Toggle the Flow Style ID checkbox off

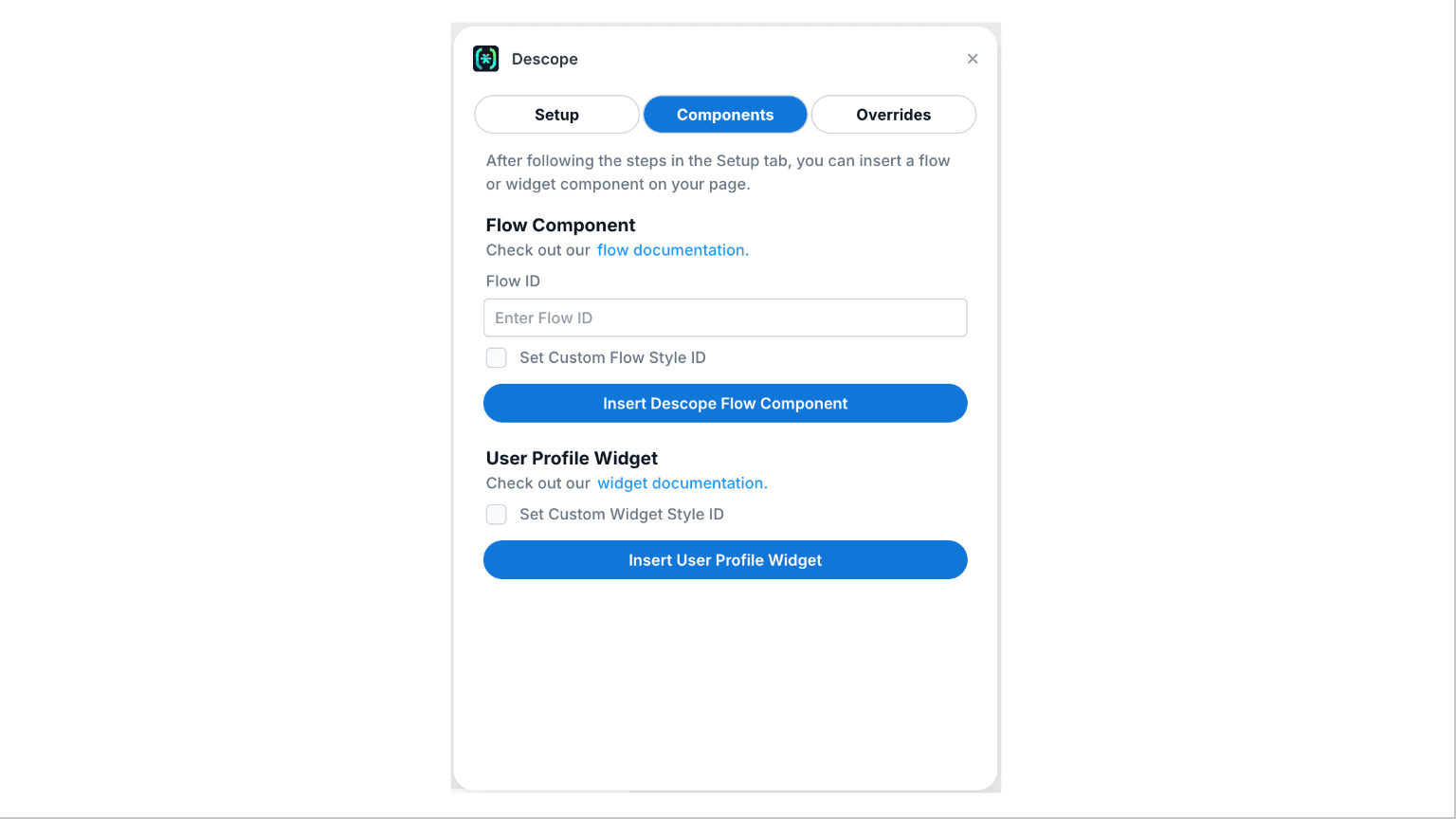(x=496, y=357)
